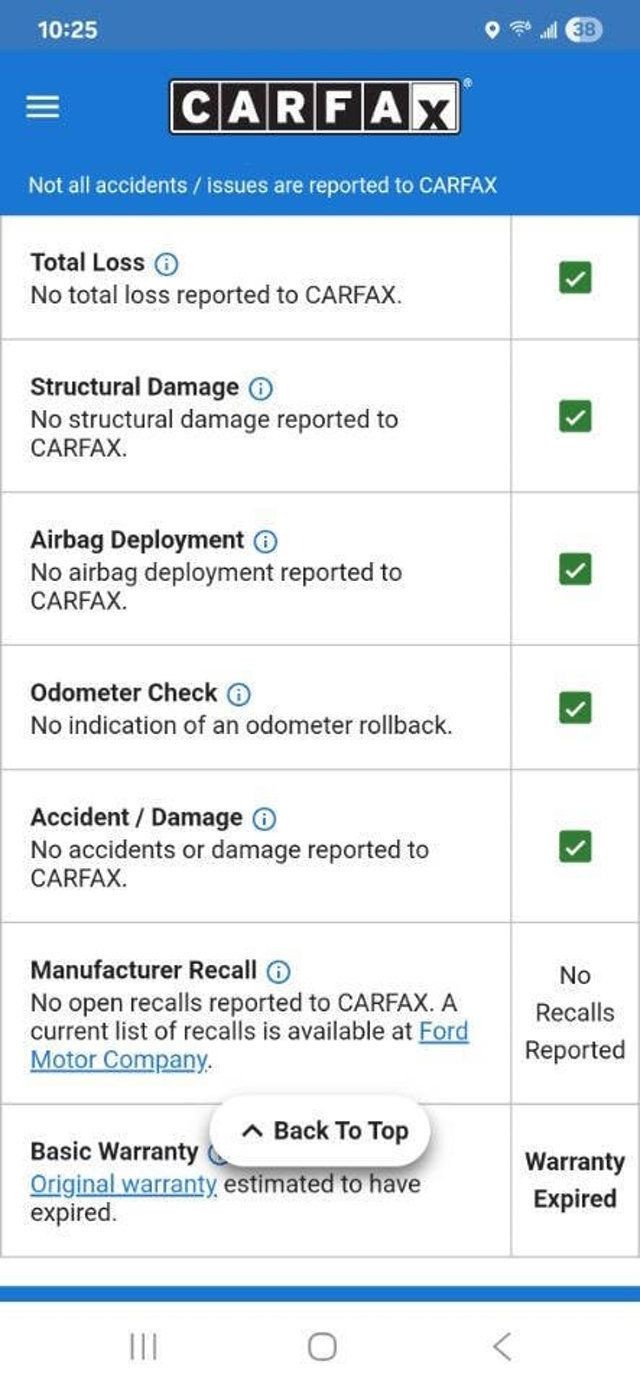
Task: Tap the Accident / Damage info icon
Action: coord(264,819)
